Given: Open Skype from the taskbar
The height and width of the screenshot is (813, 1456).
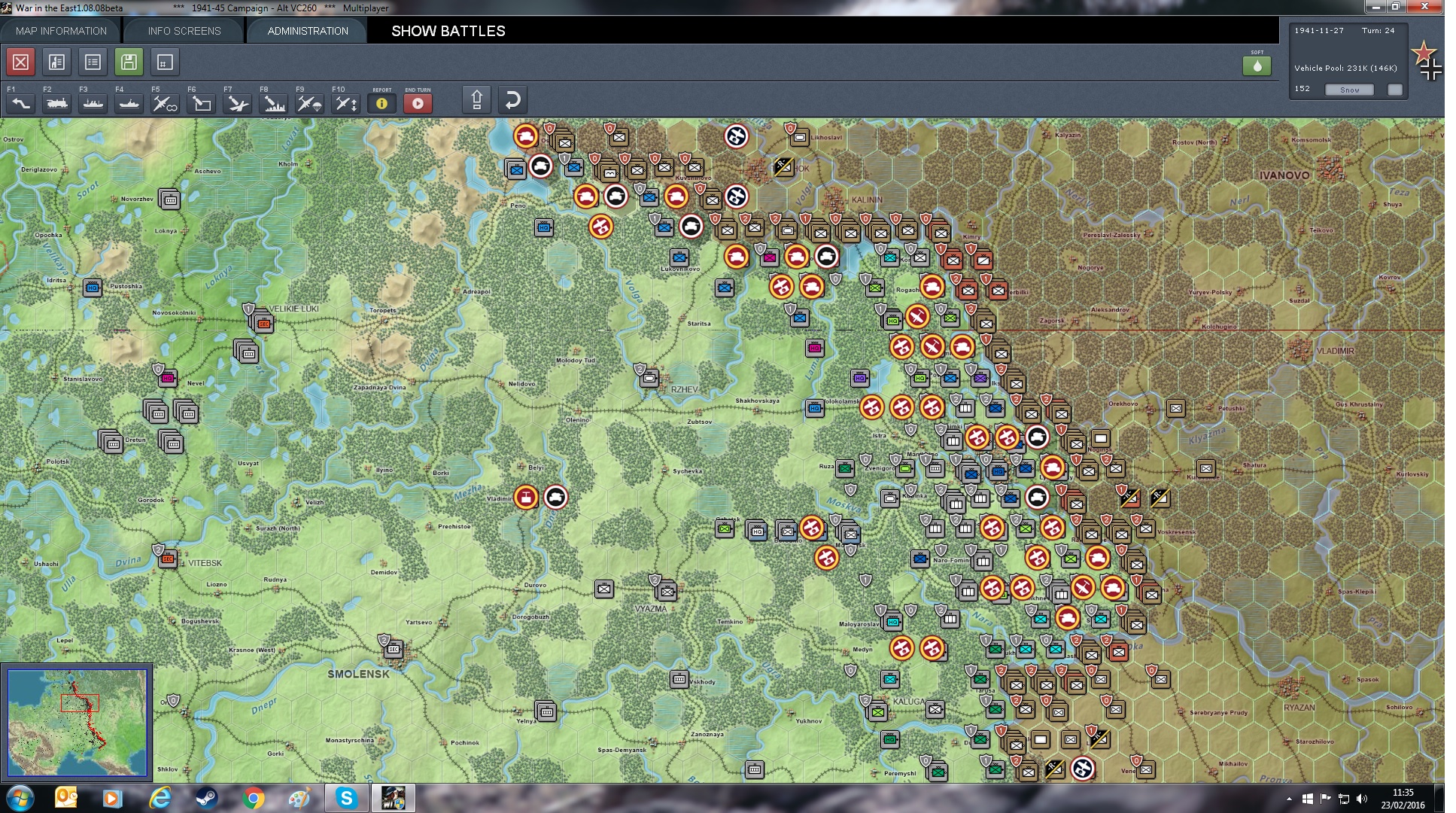Looking at the screenshot, I should [x=347, y=798].
